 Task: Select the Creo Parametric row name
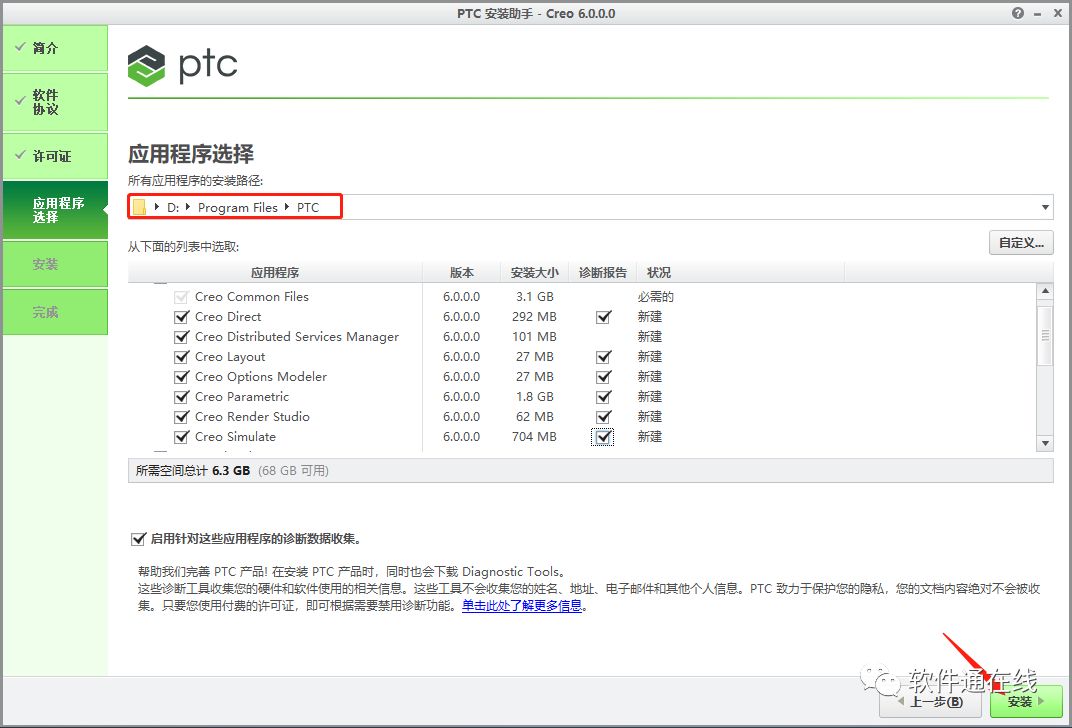click(242, 396)
